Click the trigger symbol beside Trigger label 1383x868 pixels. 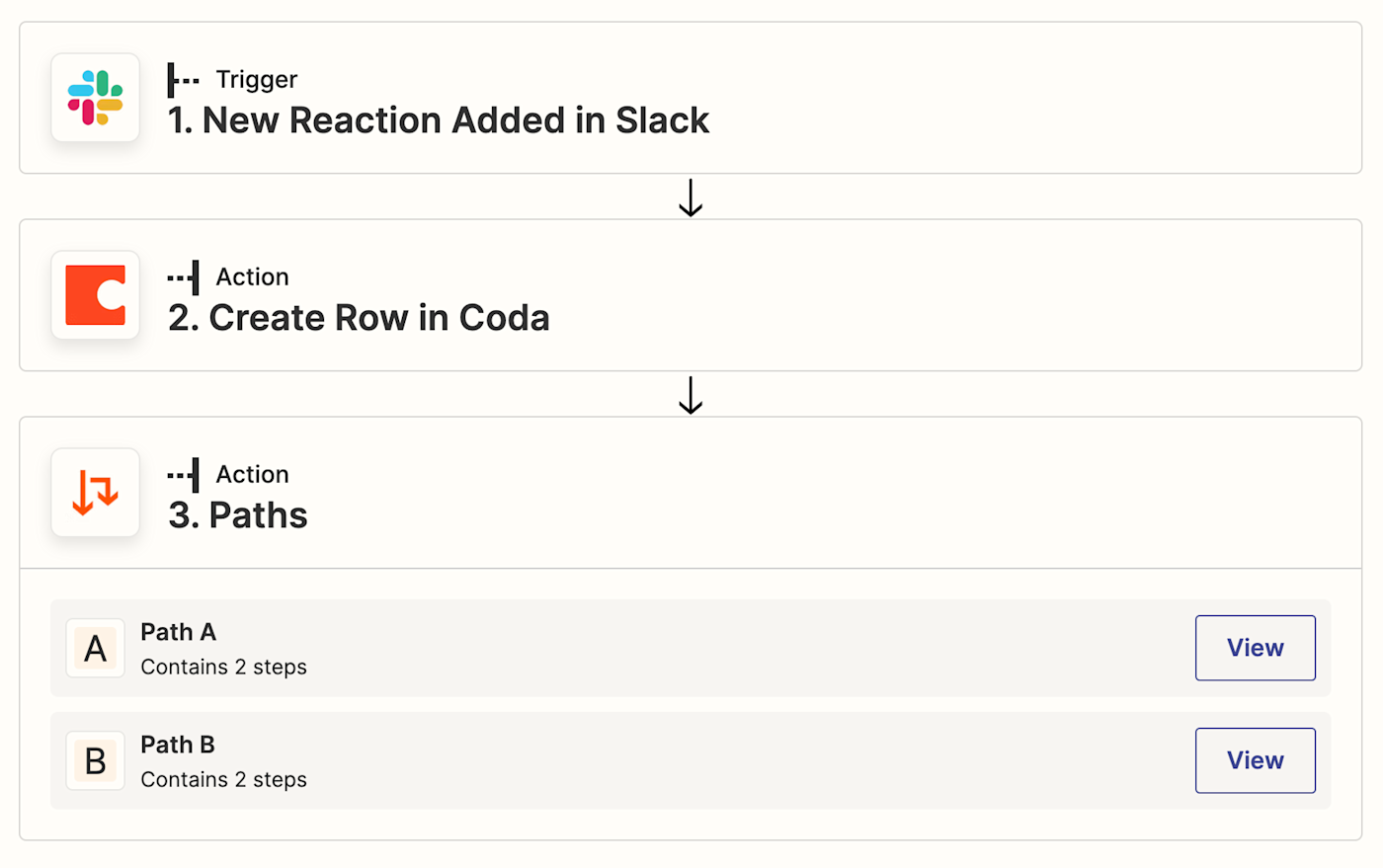click(183, 80)
